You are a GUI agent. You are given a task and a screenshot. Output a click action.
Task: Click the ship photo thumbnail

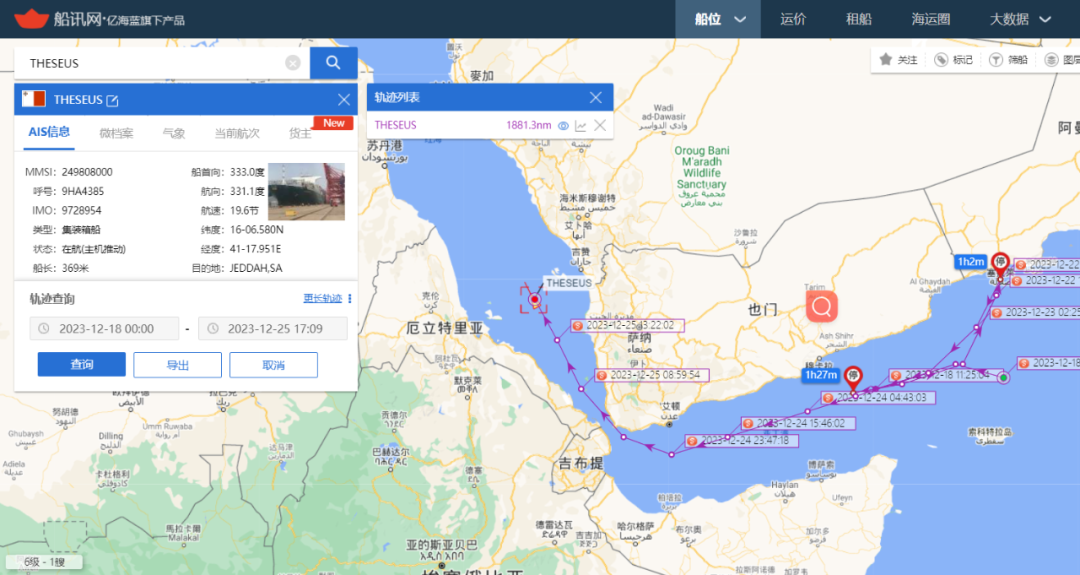[306, 191]
